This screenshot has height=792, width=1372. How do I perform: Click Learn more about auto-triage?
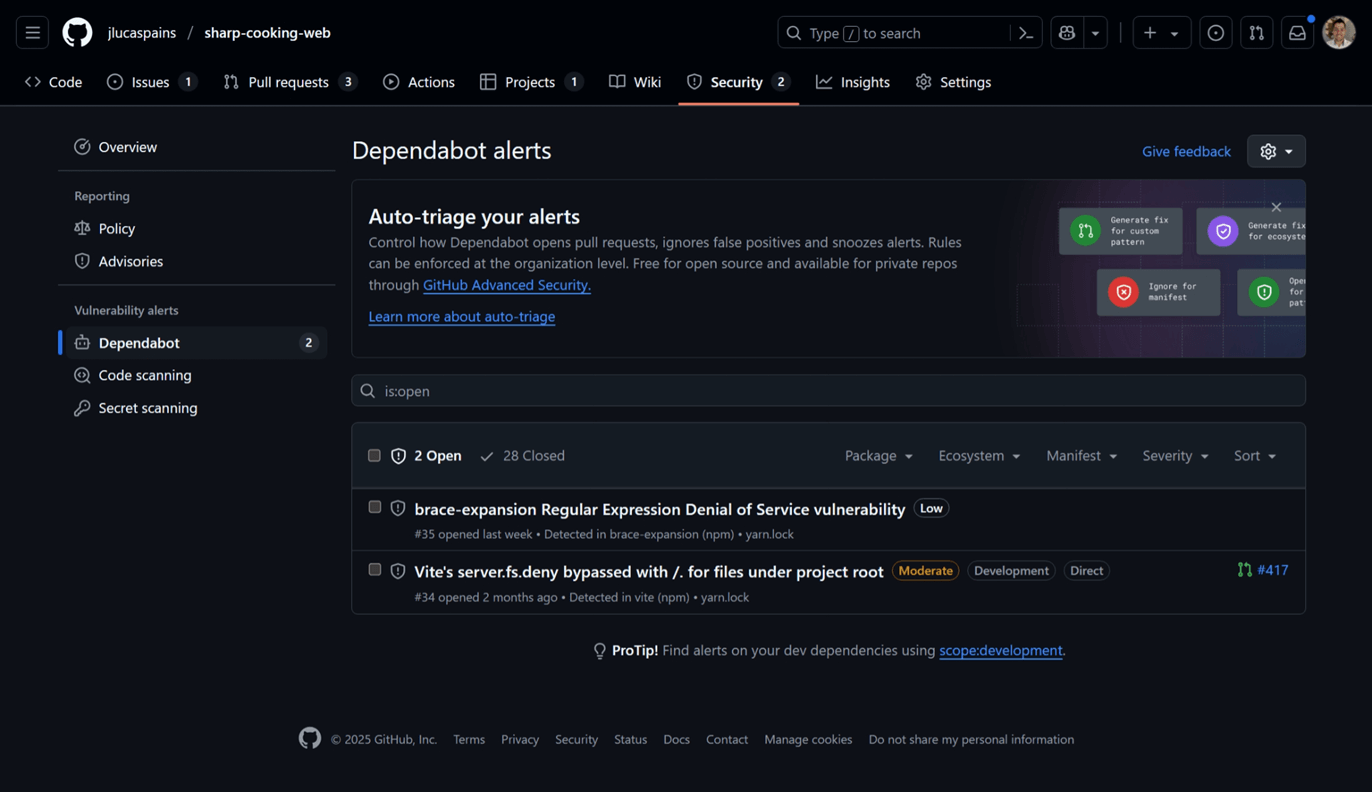[462, 316]
